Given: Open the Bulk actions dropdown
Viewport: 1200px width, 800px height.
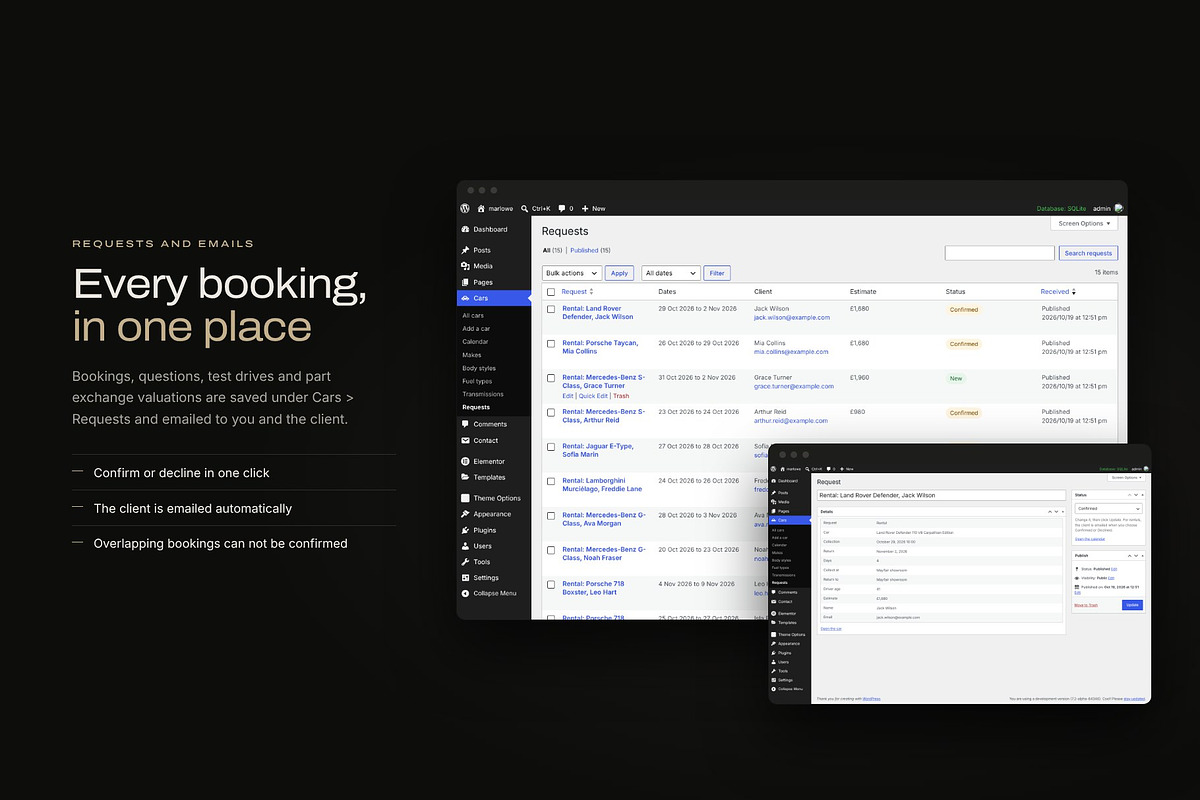Looking at the screenshot, I should click(x=572, y=273).
